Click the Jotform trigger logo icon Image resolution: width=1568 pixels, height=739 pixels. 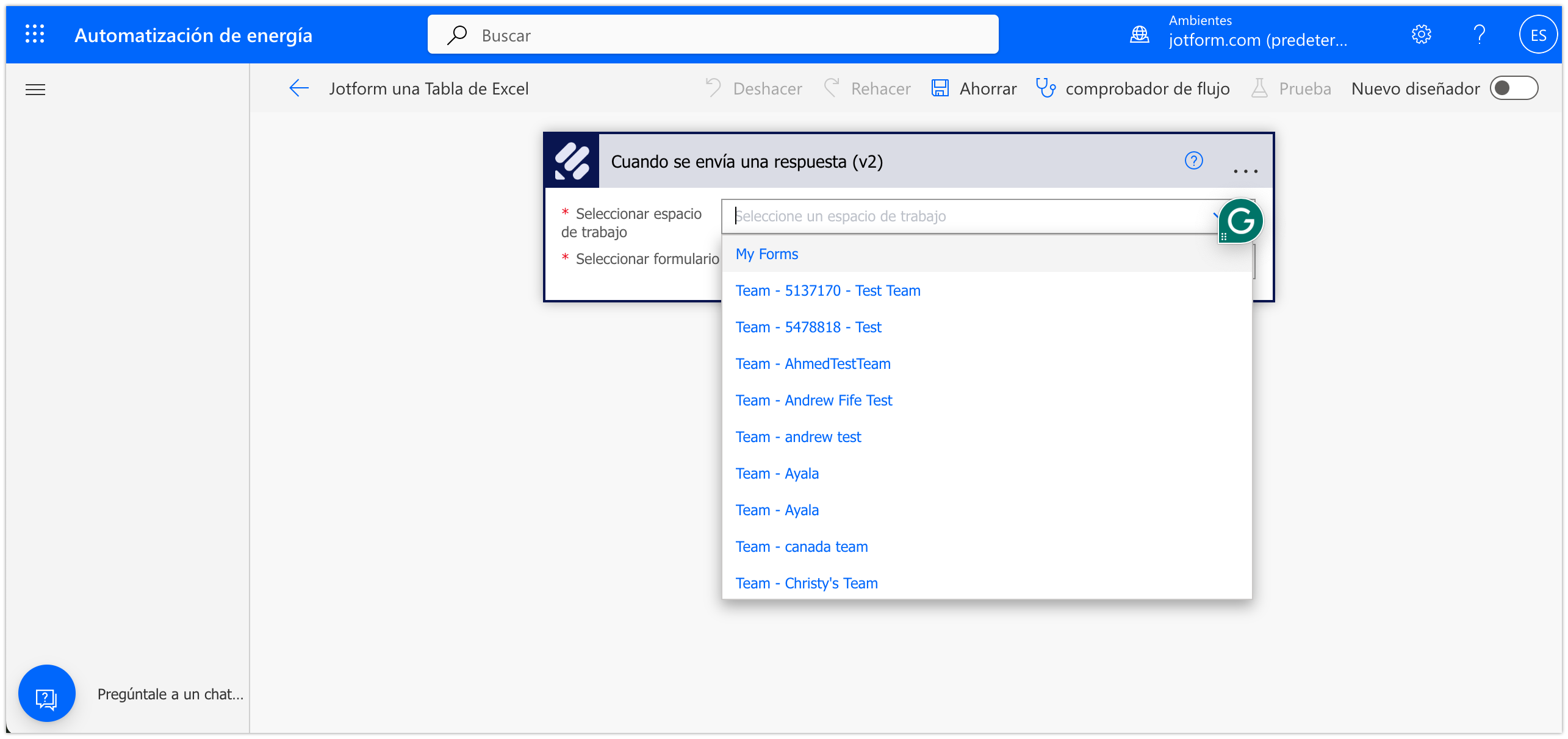tap(572, 161)
